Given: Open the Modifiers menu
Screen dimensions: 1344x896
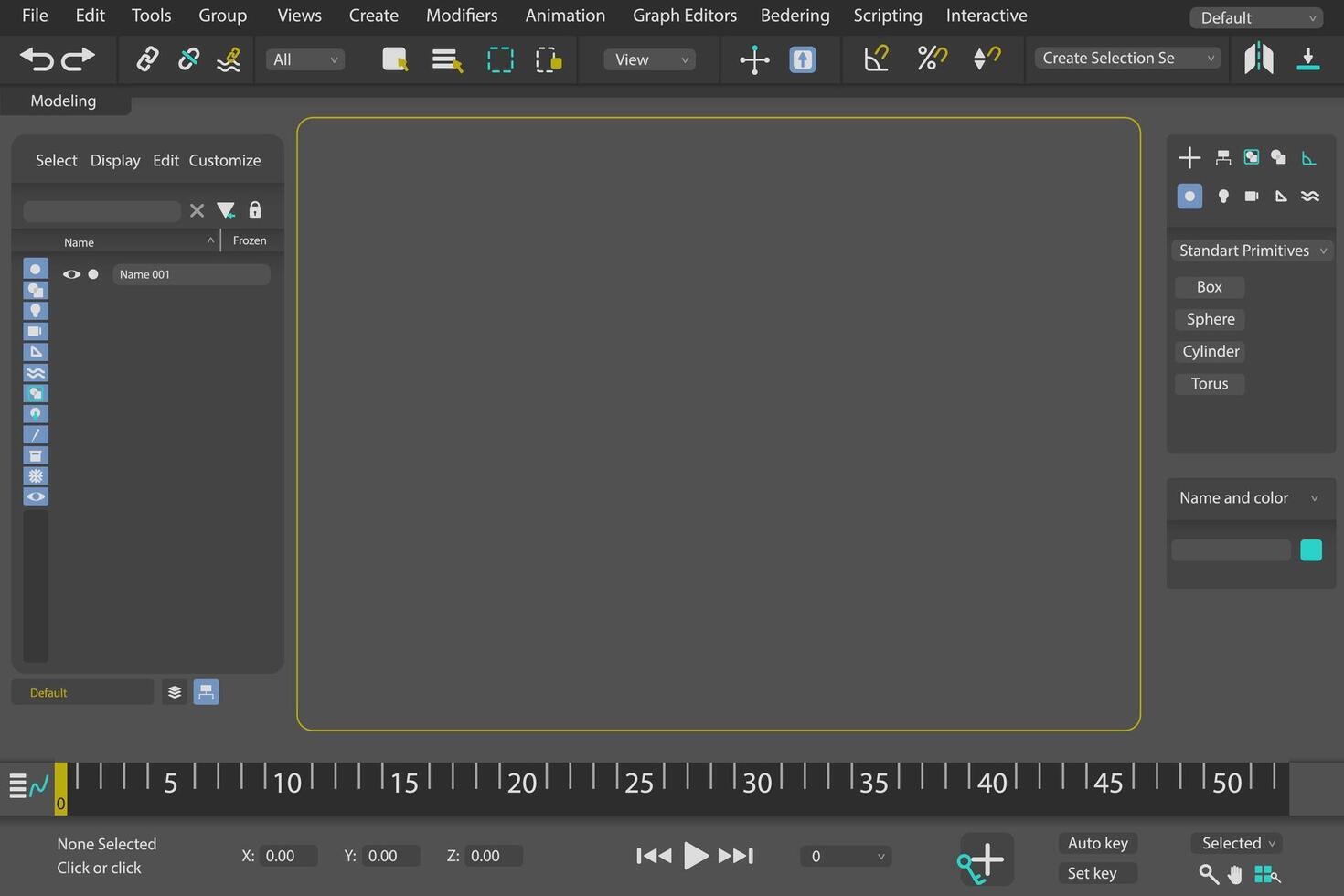Looking at the screenshot, I should 462,16.
